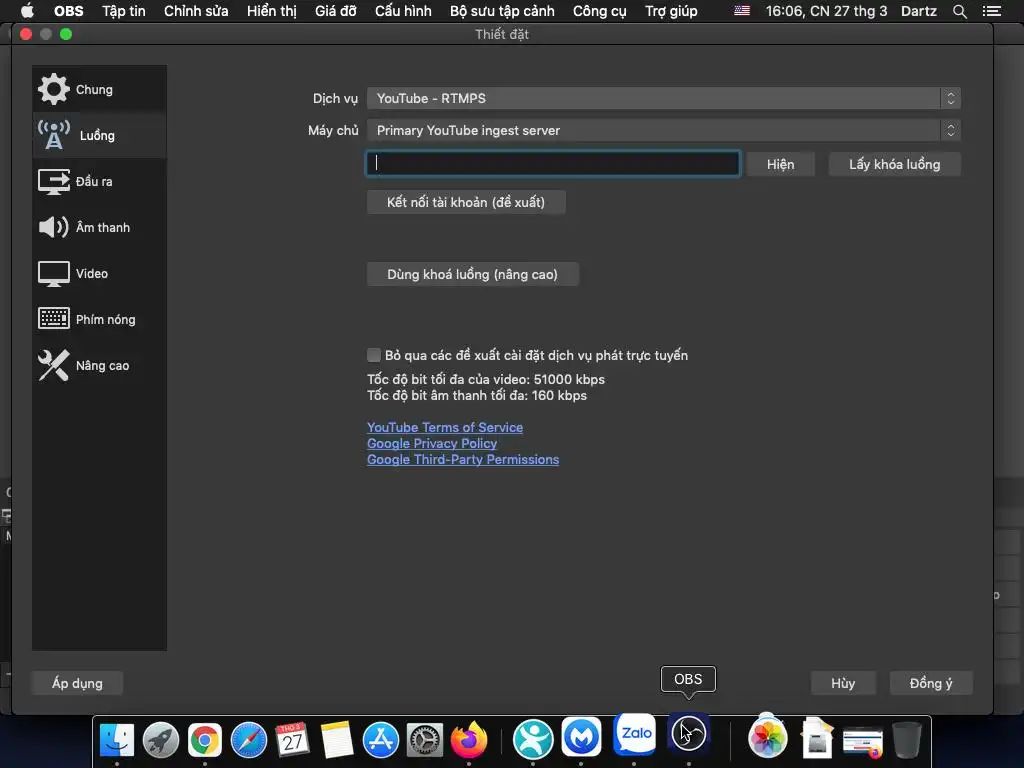Confirm with the Đồng ý button
1024x768 pixels.
pyautogui.click(x=931, y=683)
